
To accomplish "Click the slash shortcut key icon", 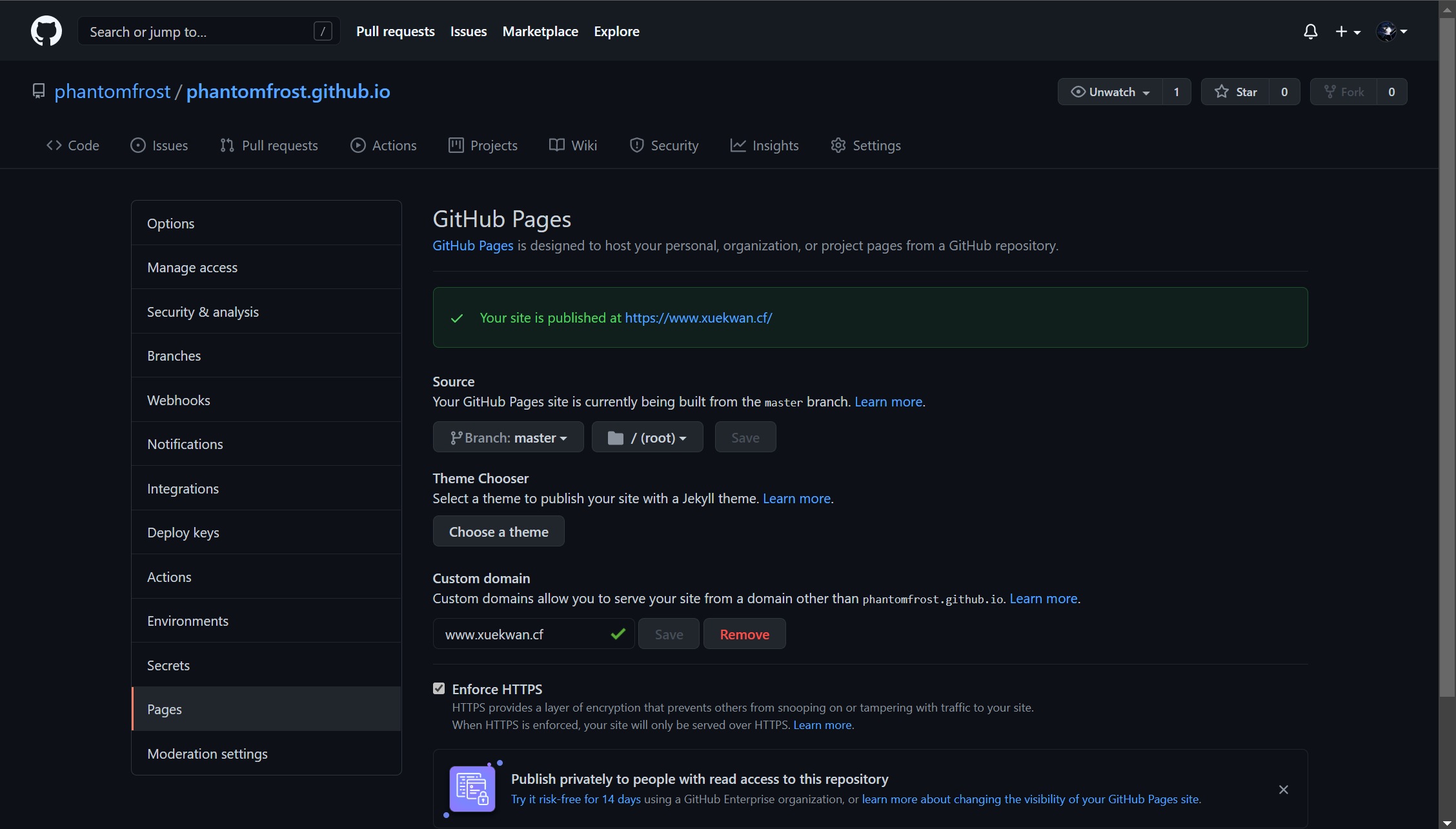I will (x=323, y=31).
